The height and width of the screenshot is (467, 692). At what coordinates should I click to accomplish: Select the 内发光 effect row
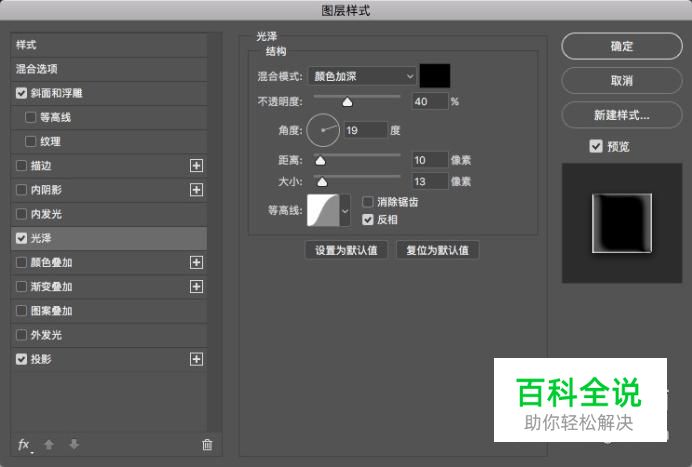click(109, 214)
